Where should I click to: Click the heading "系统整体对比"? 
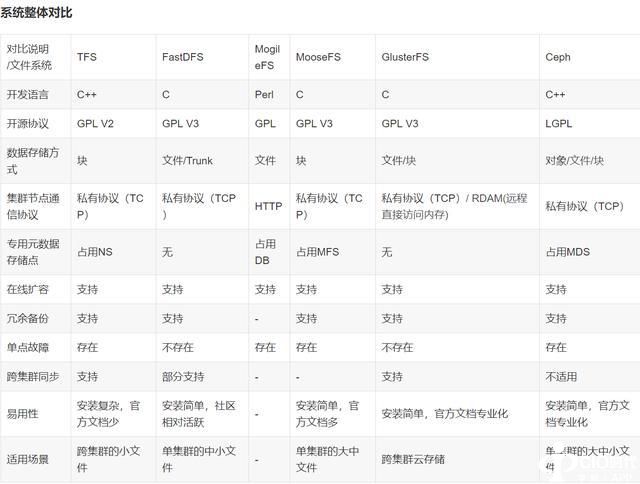tap(36, 12)
